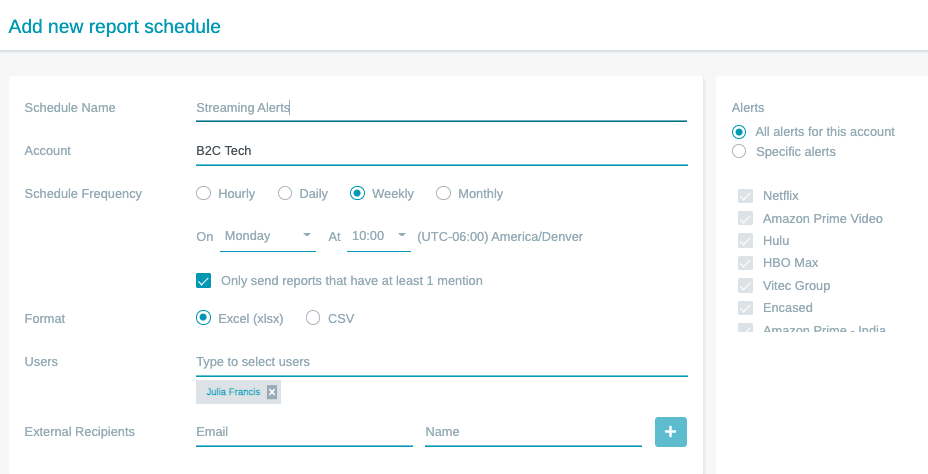Click the plus button to add external recipient
The image size is (928, 474).
point(671,432)
